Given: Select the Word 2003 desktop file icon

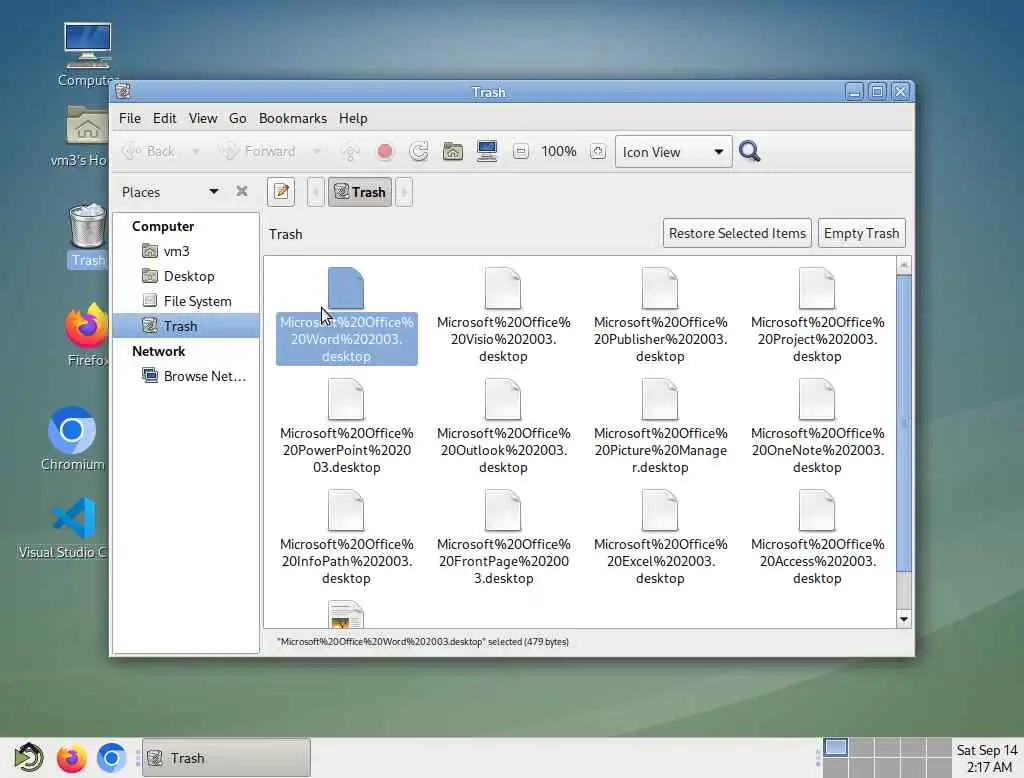Looking at the screenshot, I should coord(346,288).
